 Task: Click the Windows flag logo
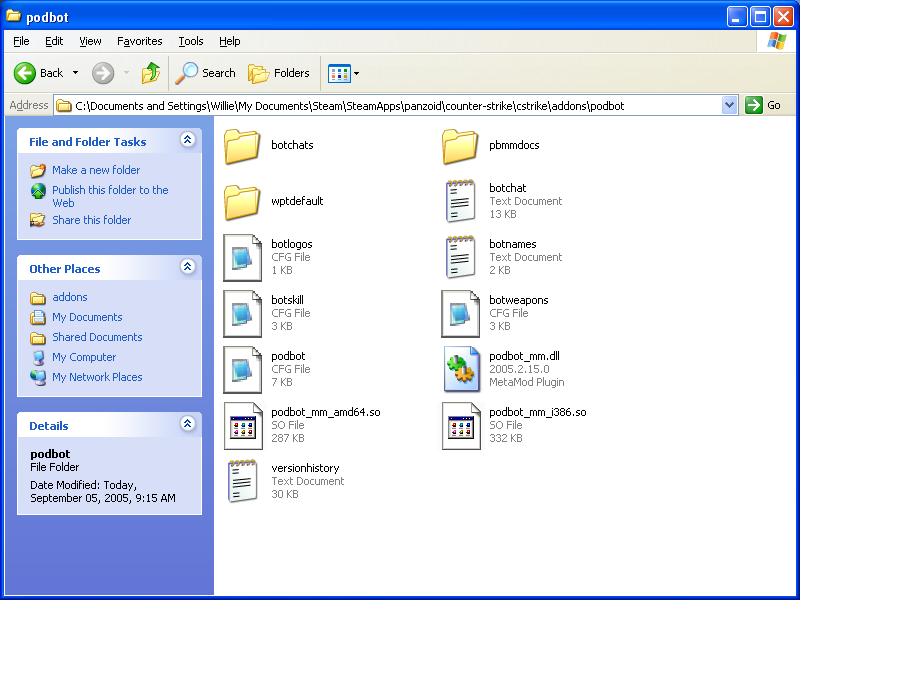[777, 41]
